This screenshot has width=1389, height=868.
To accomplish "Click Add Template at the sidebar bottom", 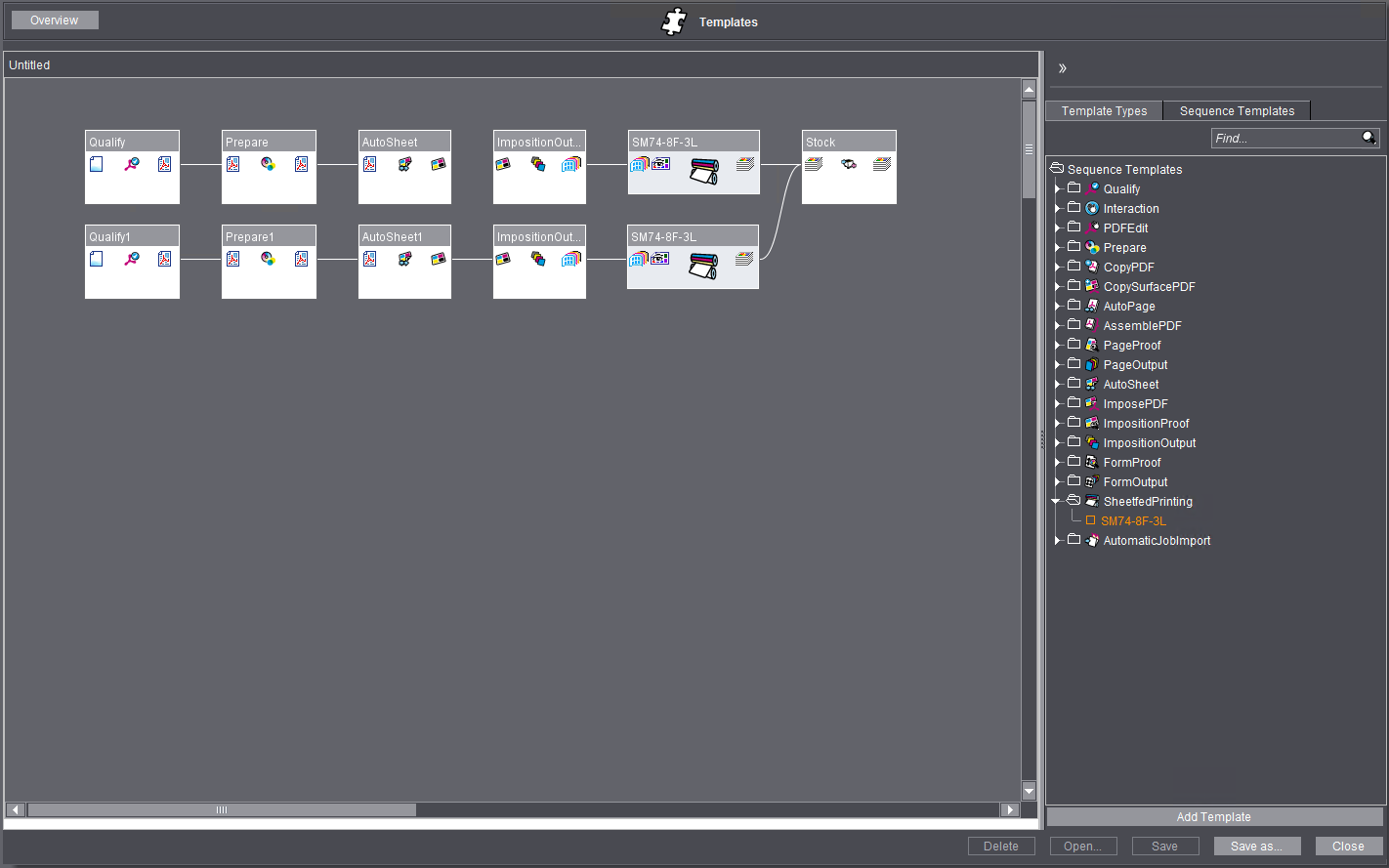I will tap(1213, 816).
